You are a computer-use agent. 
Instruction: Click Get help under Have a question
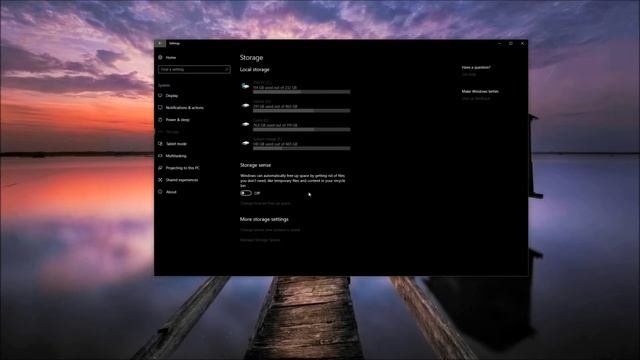click(x=469, y=75)
